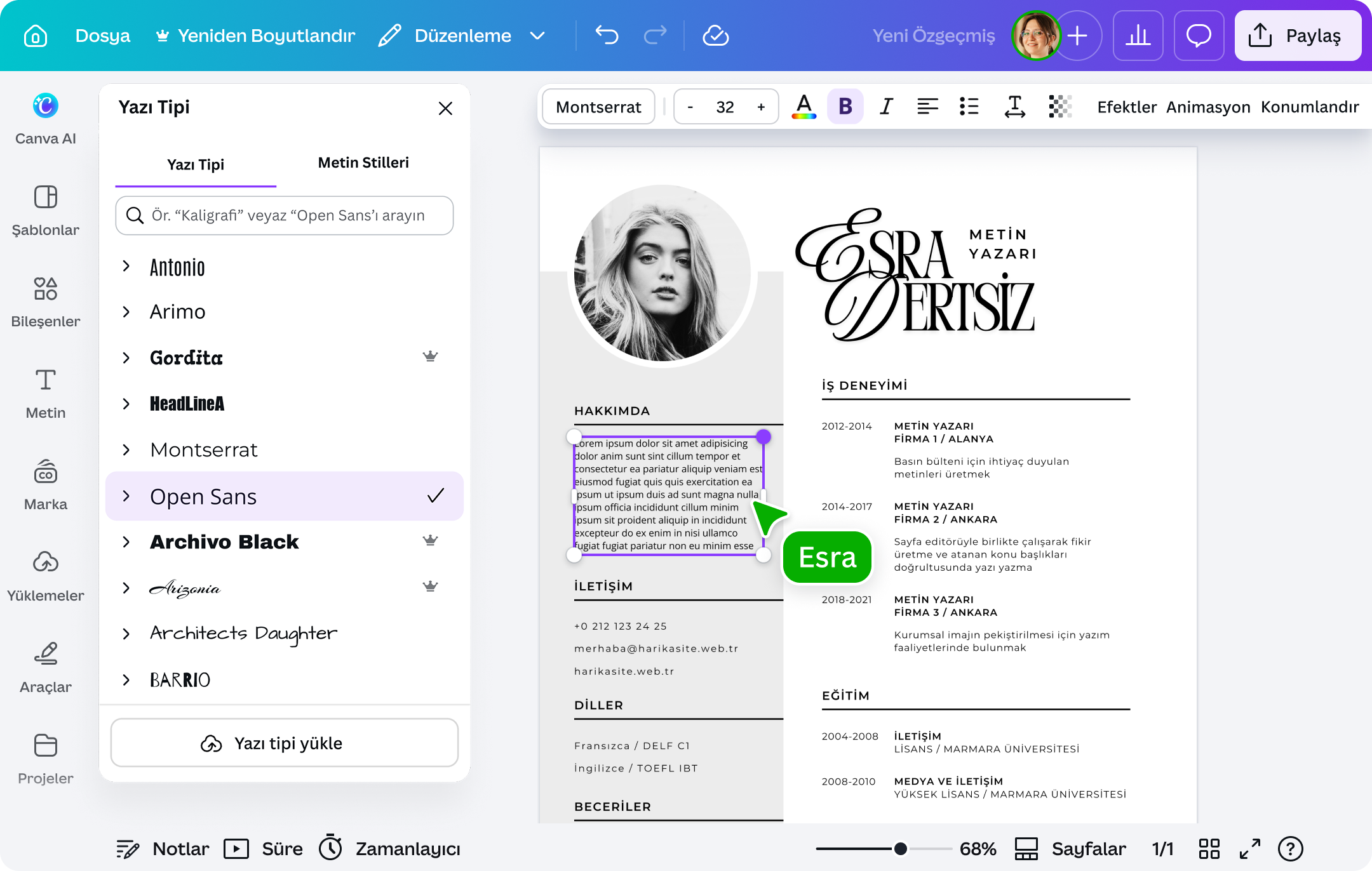Viewport: 1372px width, 871px height.
Task: Toggle italic formatting
Action: click(x=886, y=107)
